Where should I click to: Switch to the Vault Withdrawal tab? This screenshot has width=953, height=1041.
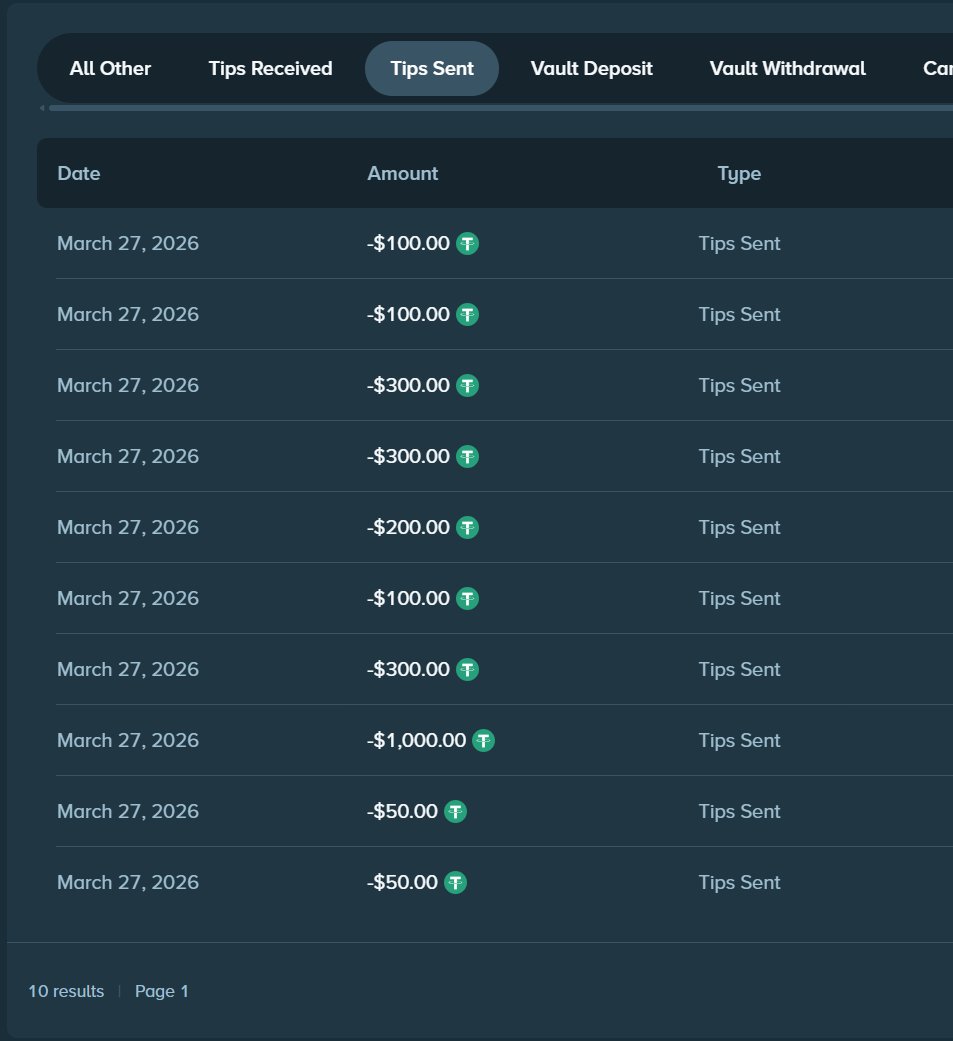(x=788, y=68)
